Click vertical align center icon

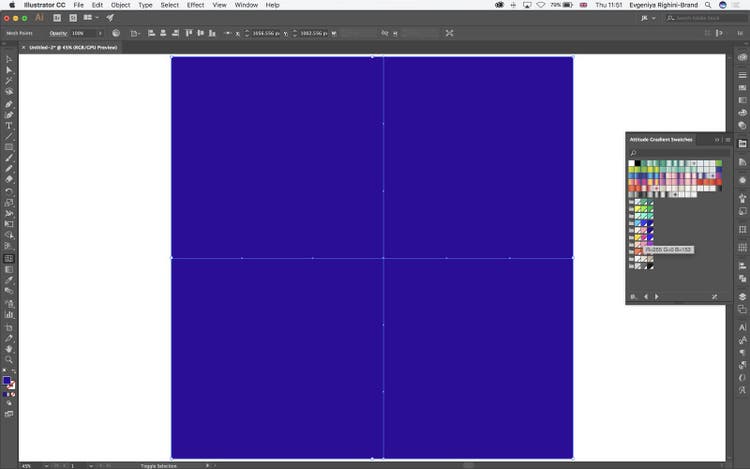coord(200,33)
